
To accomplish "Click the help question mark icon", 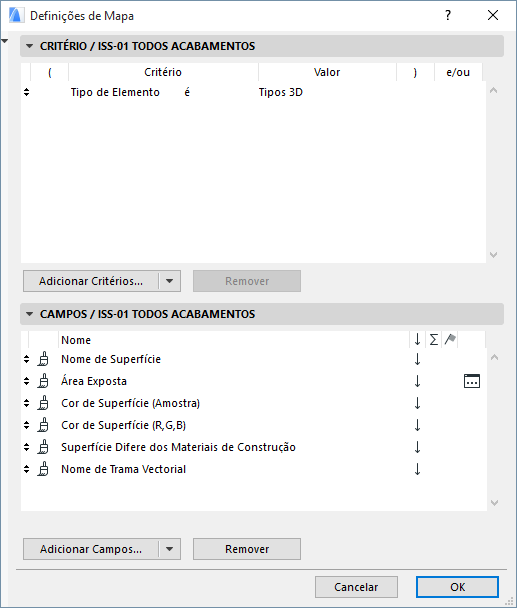I will (x=448, y=16).
